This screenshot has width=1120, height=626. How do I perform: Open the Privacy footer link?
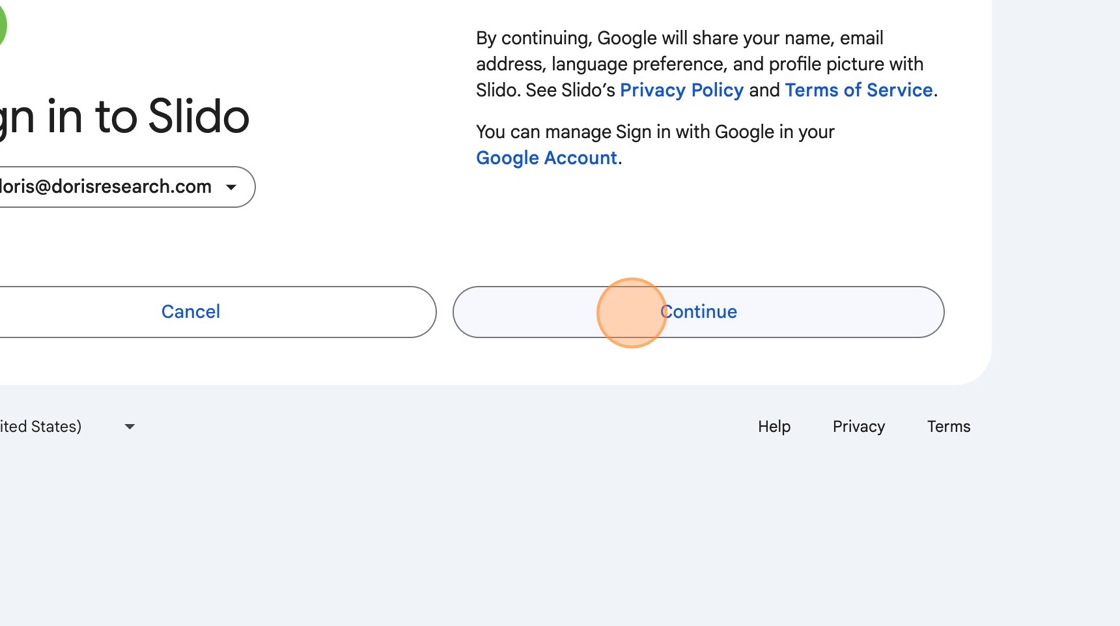[x=858, y=427]
